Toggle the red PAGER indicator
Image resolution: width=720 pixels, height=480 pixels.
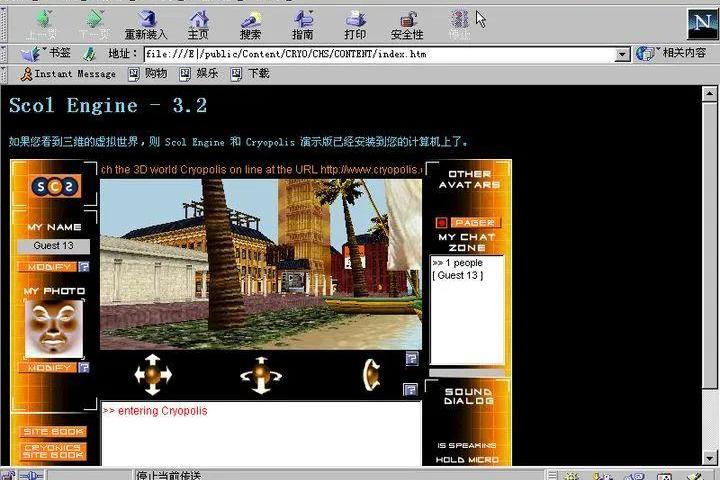coord(441,222)
